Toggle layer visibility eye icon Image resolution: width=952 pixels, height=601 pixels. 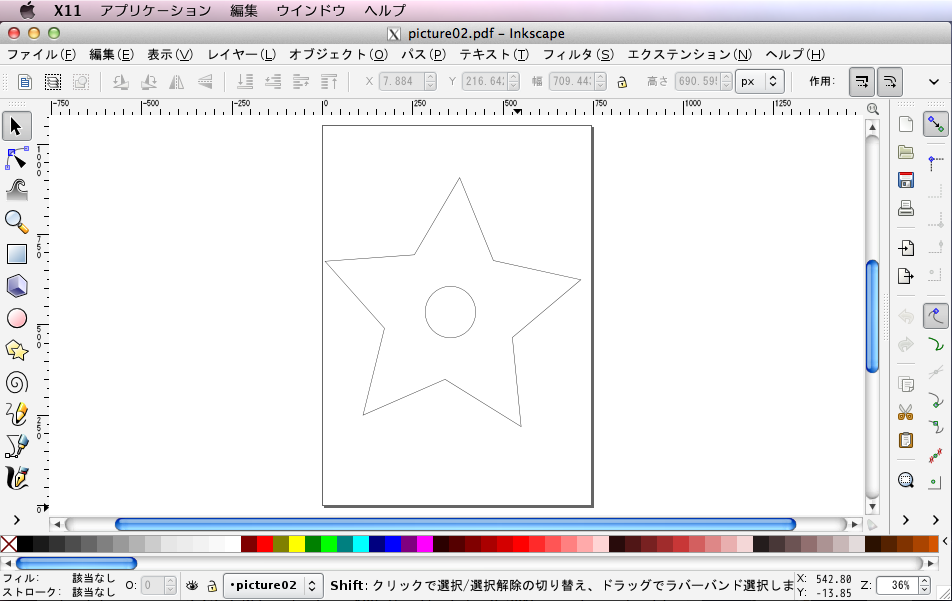[x=192, y=585]
